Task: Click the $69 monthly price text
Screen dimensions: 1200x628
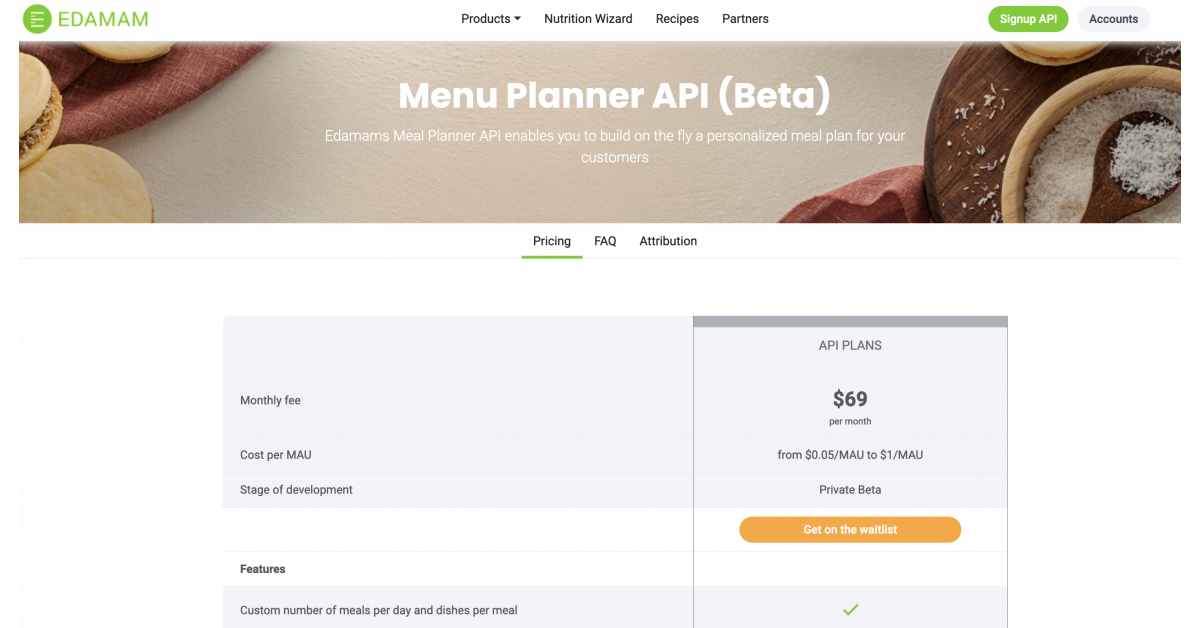Action: tap(850, 399)
